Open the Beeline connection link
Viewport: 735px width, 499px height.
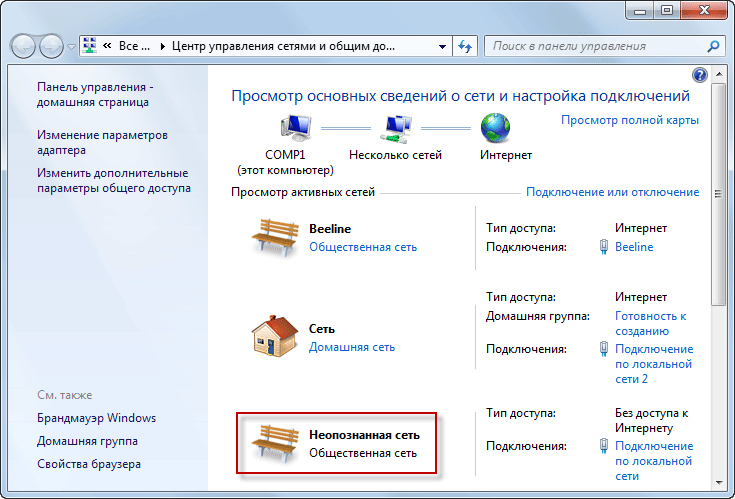[x=634, y=247]
